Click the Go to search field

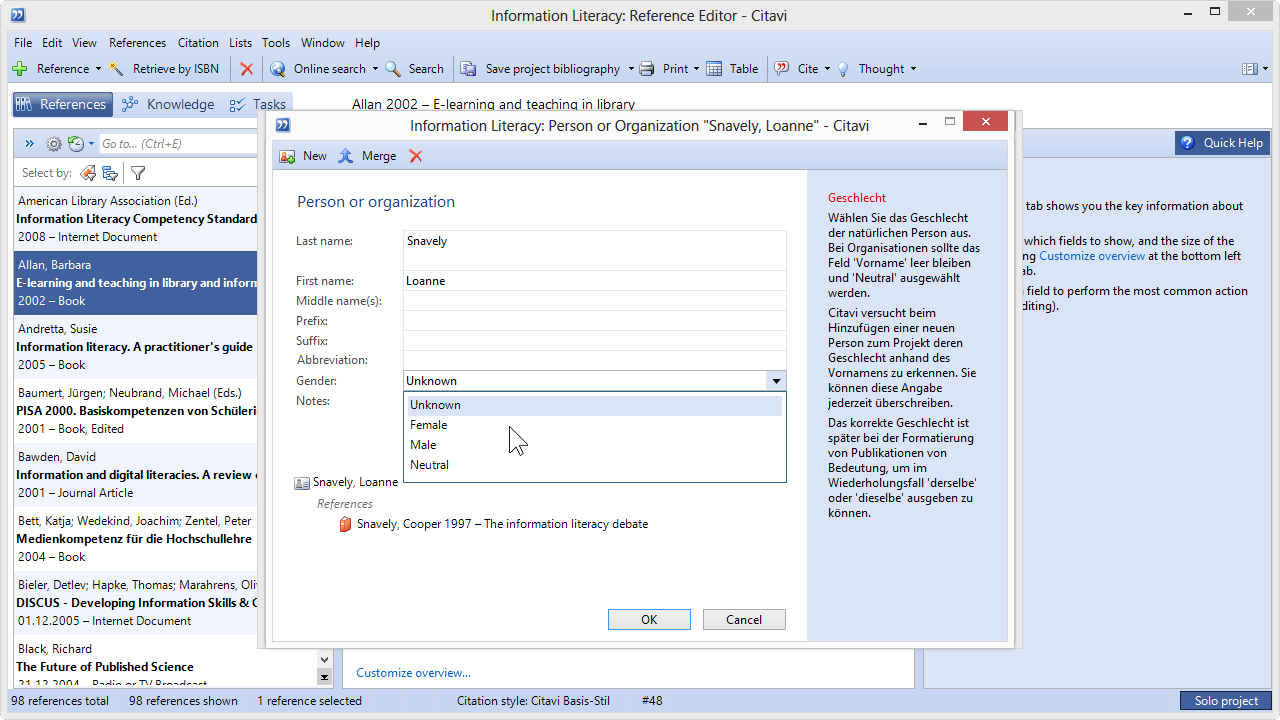(x=180, y=144)
